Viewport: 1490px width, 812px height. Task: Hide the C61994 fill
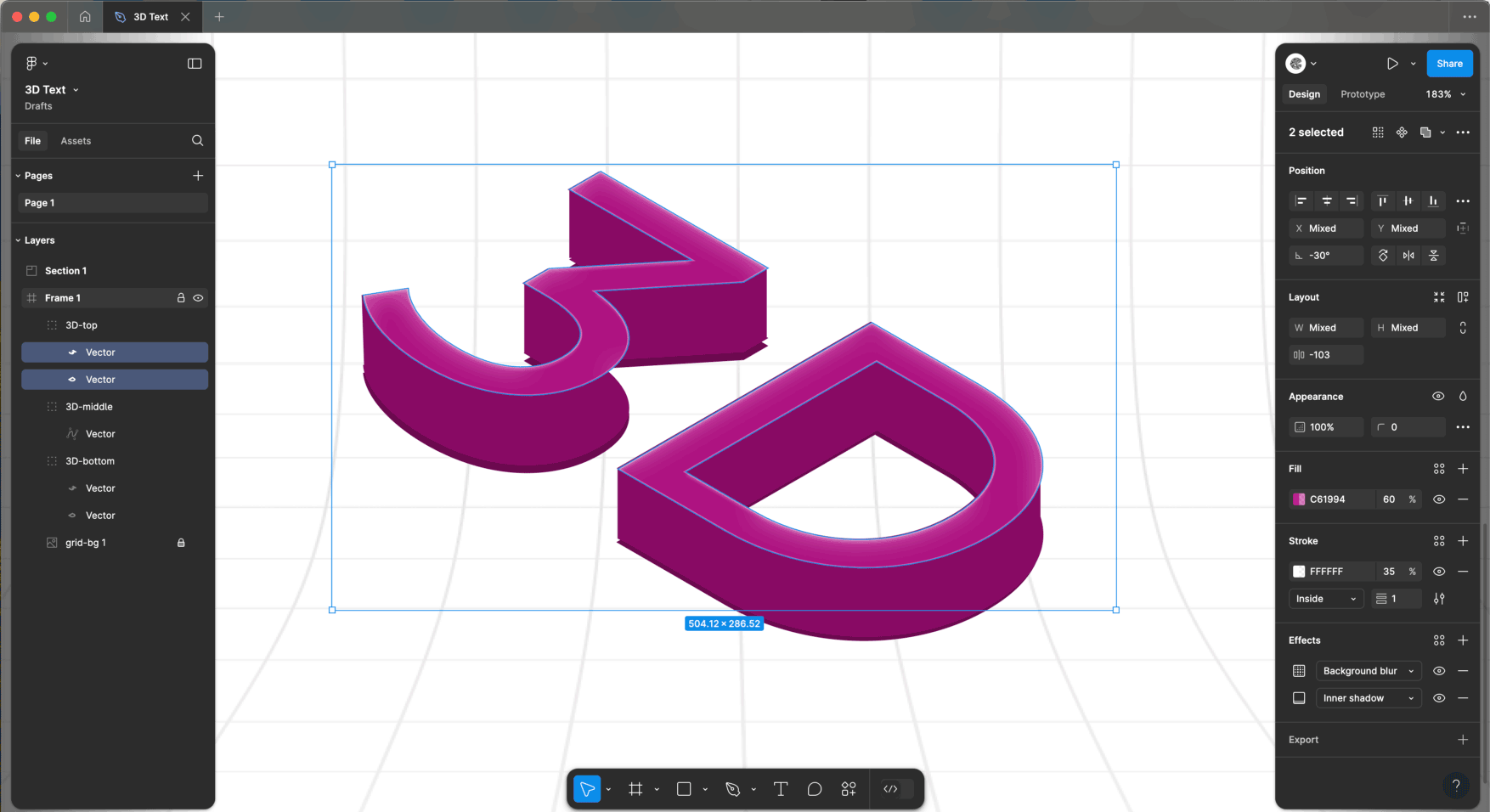(x=1439, y=499)
